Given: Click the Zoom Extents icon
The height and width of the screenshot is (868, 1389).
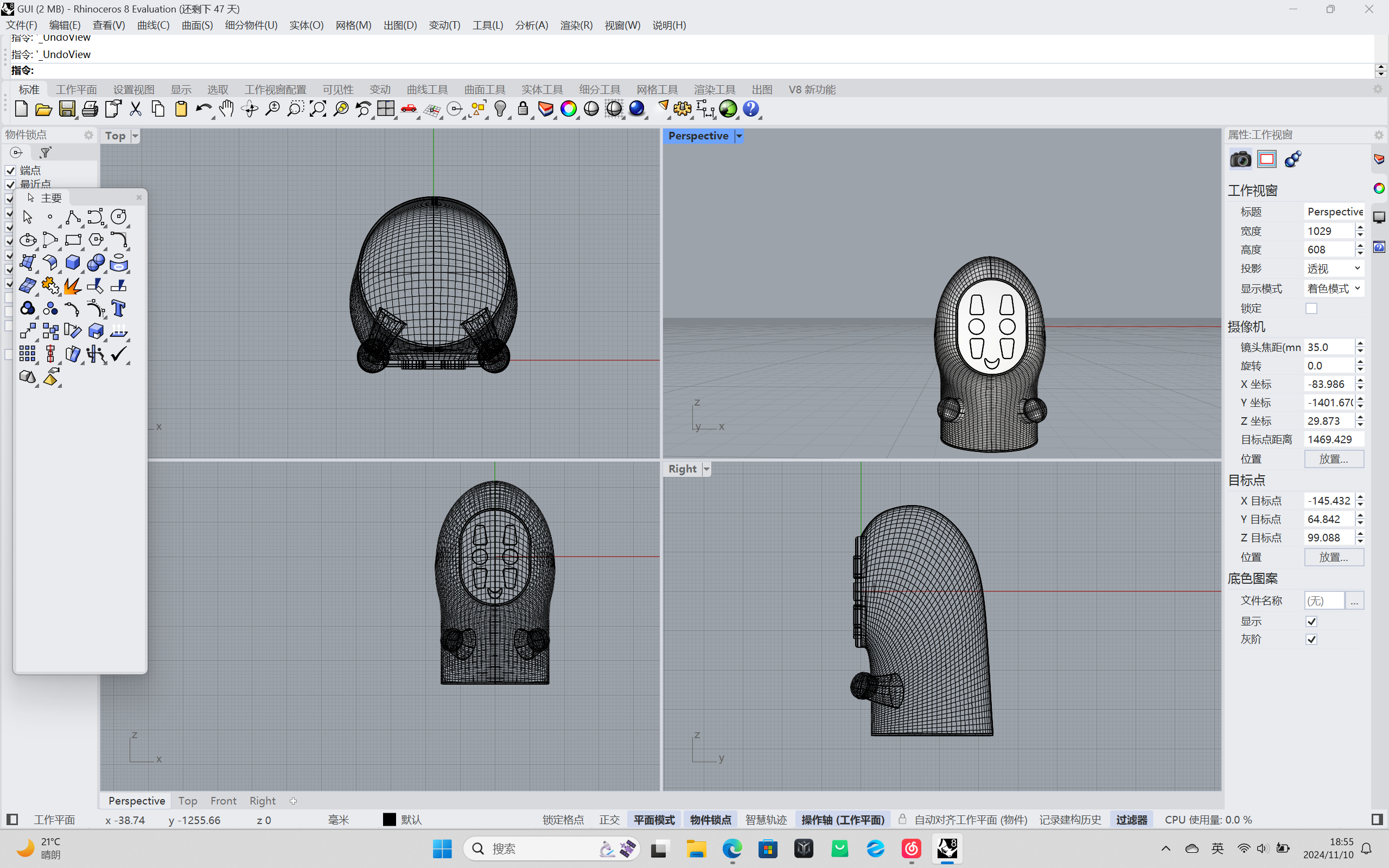Looking at the screenshot, I should (317, 108).
